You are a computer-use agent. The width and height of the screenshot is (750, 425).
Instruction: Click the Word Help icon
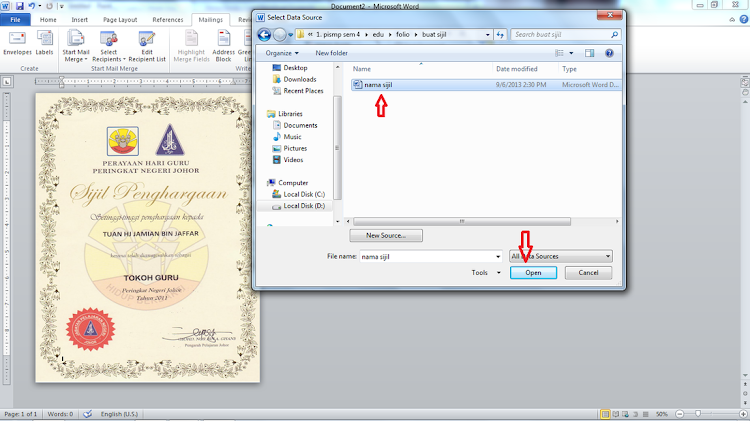(744, 20)
